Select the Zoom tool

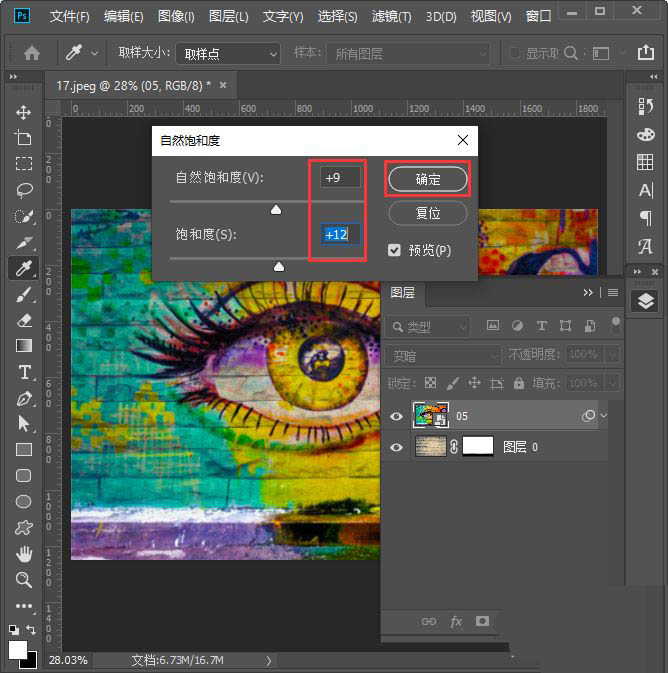(x=24, y=579)
